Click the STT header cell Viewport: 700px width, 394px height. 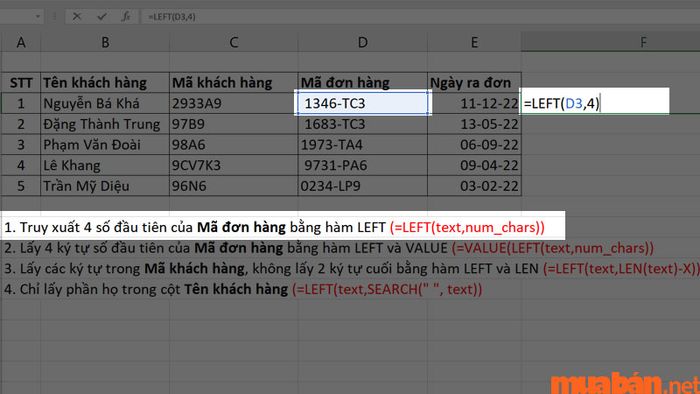tap(21, 83)
